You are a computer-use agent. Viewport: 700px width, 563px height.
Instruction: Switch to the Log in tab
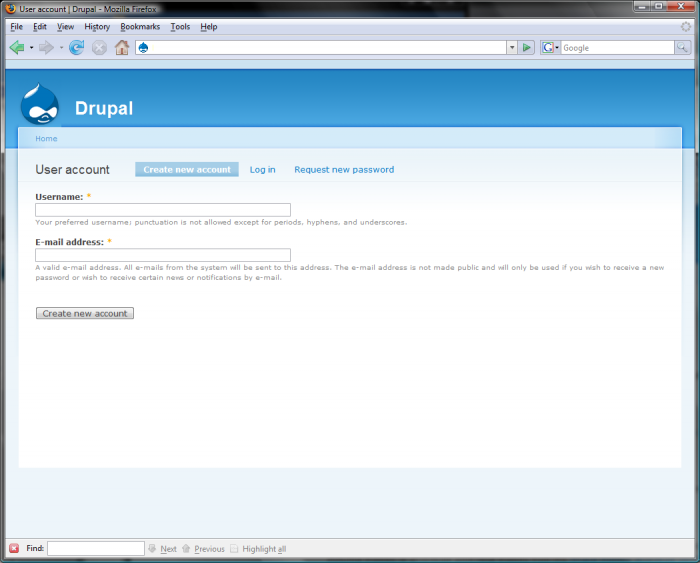pyautogui.click(x=262, y=170)
